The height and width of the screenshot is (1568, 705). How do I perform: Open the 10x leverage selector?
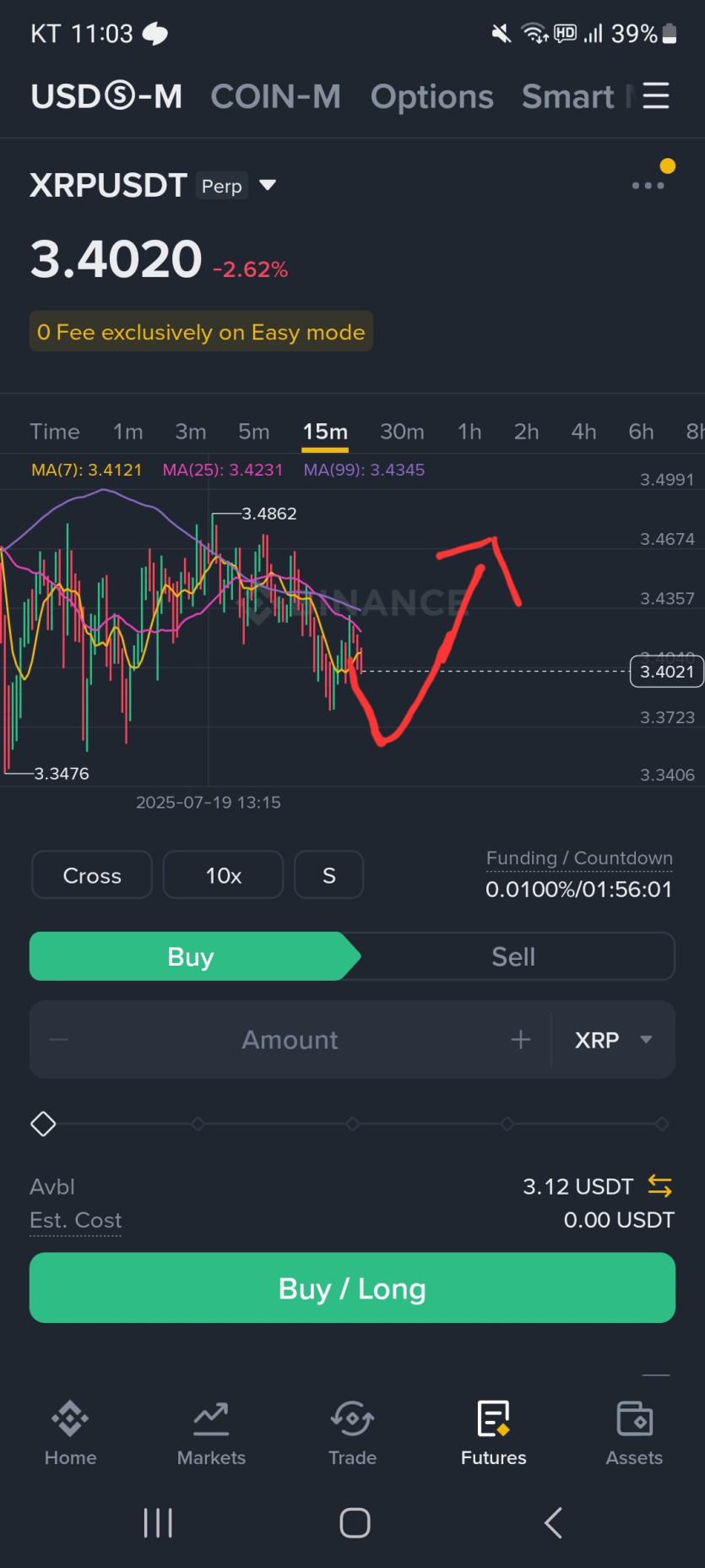[223, 875]
